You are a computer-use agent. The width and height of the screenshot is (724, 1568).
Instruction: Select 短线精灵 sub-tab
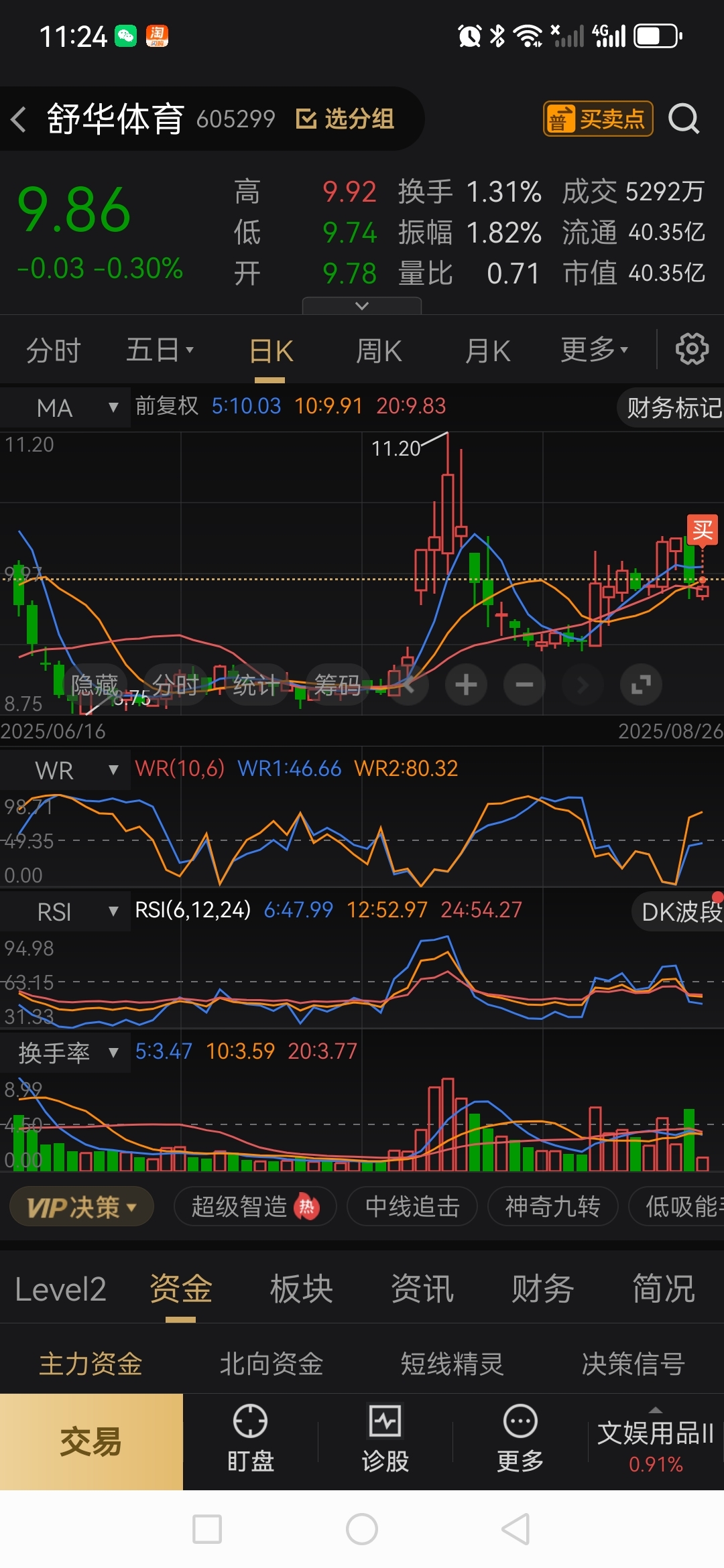click(452, 1364)
